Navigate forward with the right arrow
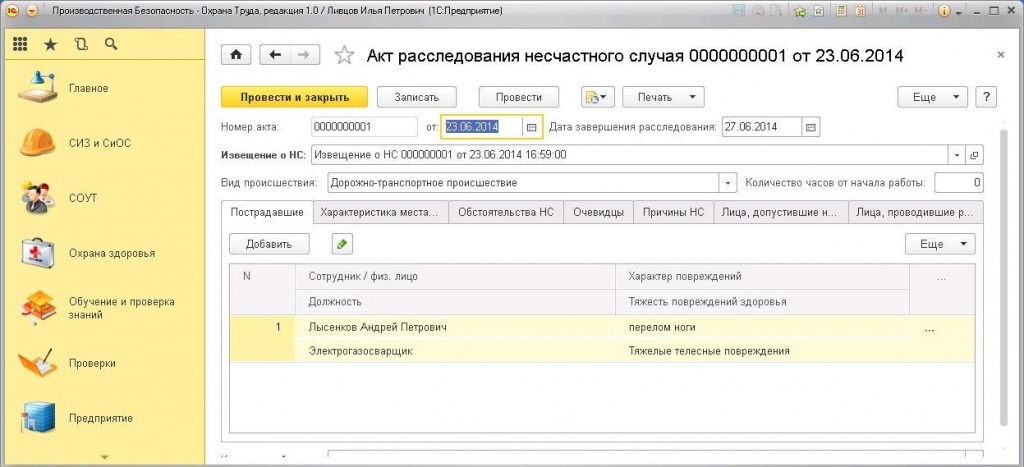 [x=304, y=56]
